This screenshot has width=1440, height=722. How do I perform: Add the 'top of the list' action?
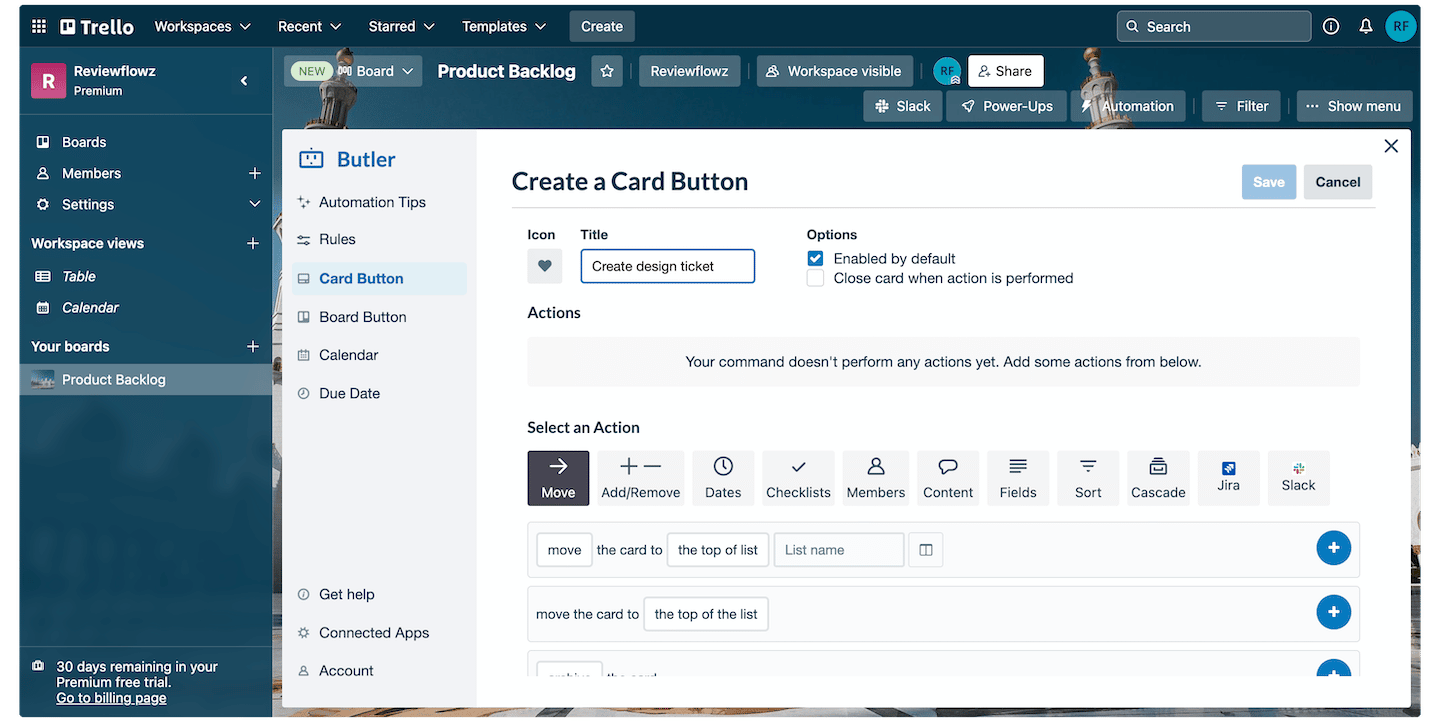[1333, 612]
